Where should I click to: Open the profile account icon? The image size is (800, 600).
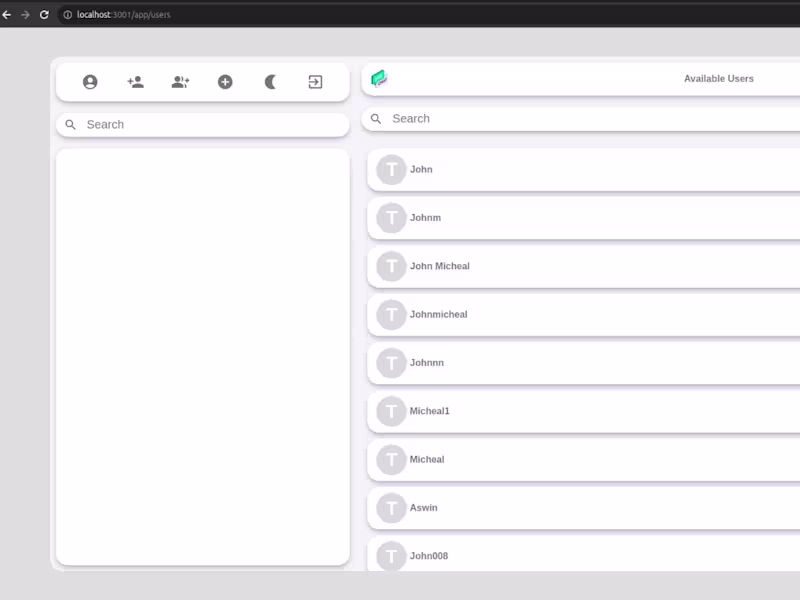(x=90, y=82)
